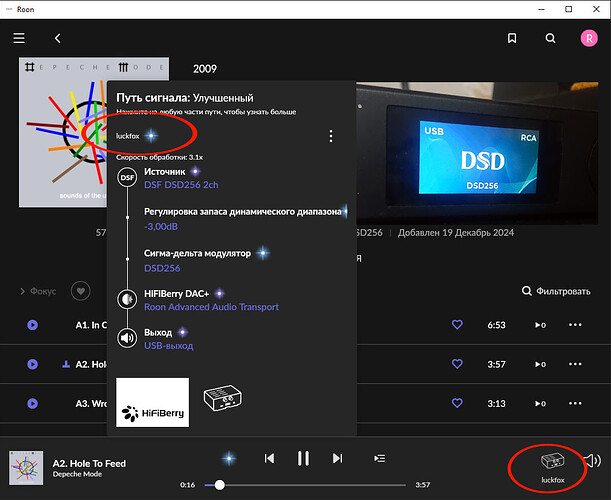Click the A2. Hole To Feed title

click(89, 463)
